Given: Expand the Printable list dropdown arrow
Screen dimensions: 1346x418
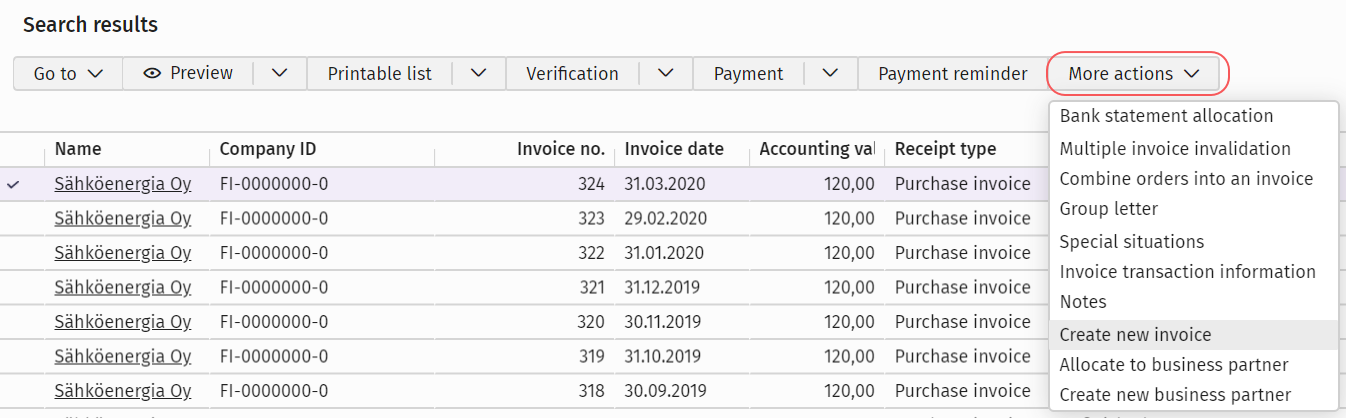Looking at the screenshot, I should pos(479,74).
